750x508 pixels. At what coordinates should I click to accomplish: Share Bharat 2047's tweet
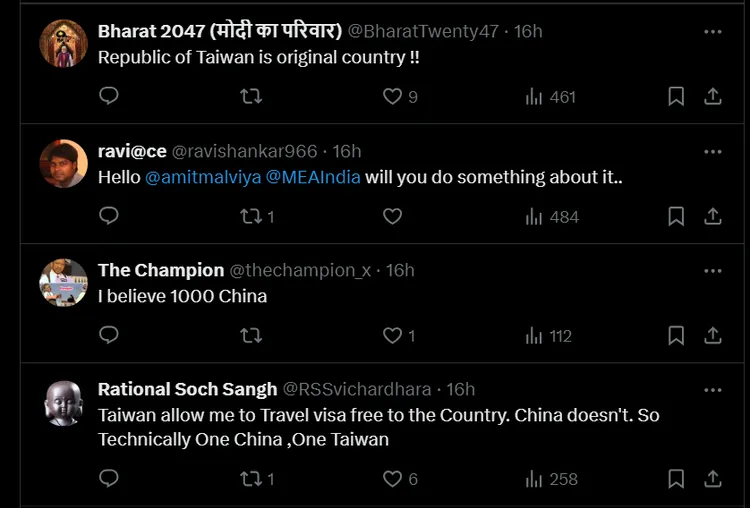coord(713,96)
